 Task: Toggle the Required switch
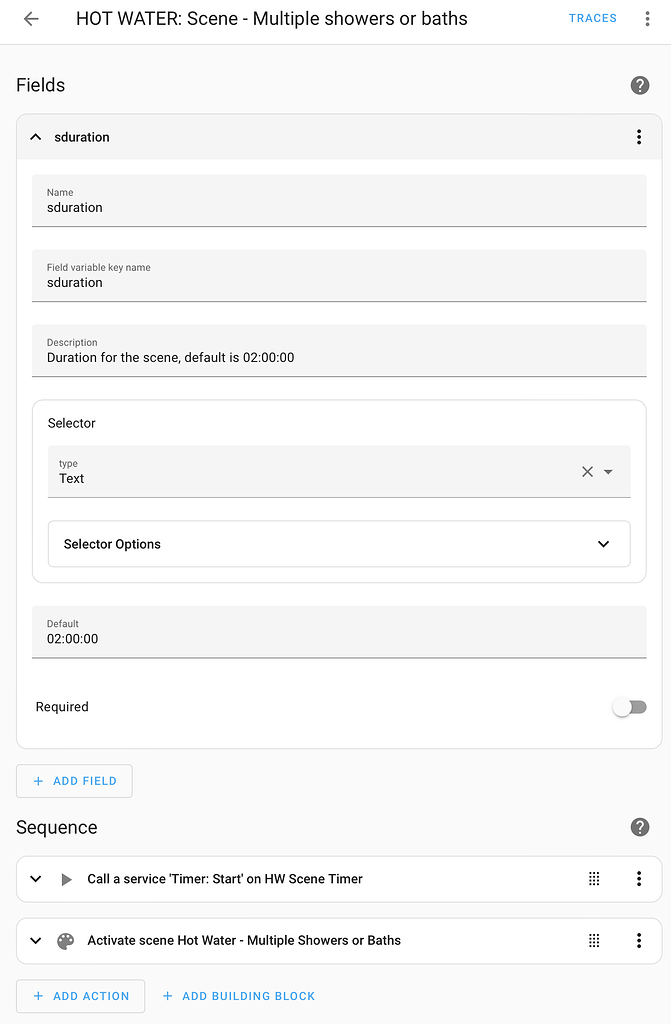(629, 707)
